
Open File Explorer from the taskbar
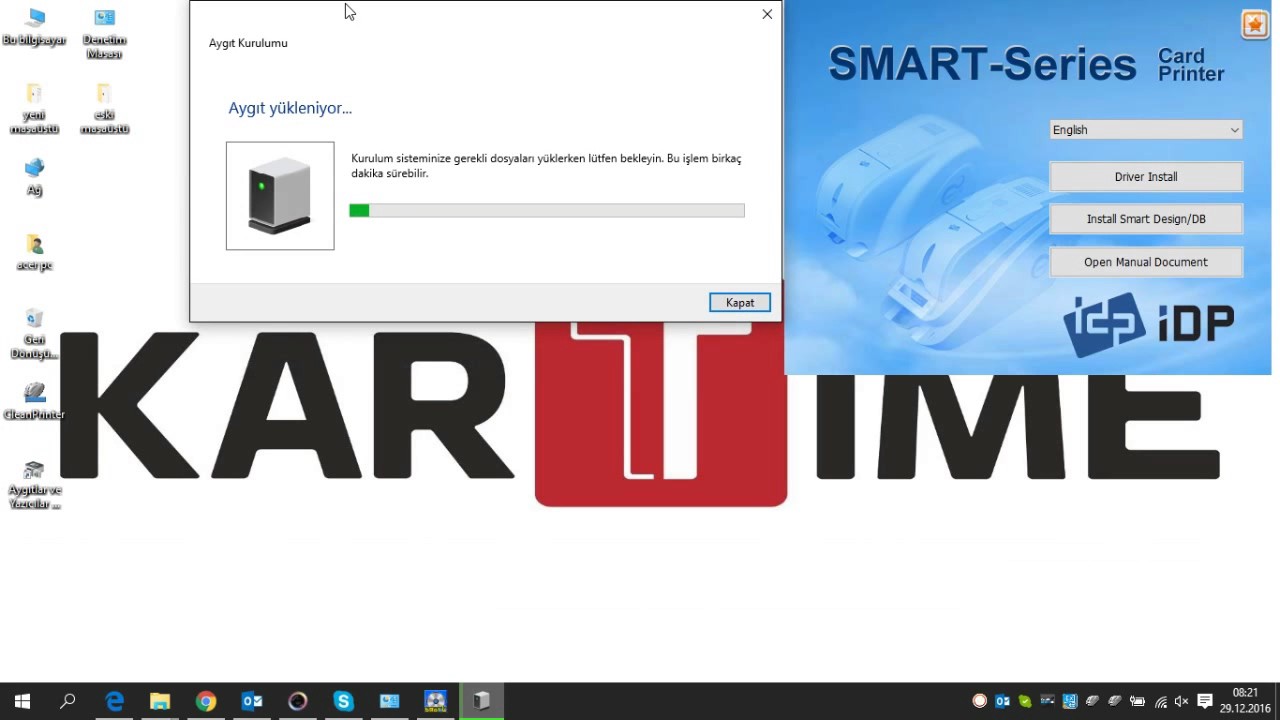point(160,701)
